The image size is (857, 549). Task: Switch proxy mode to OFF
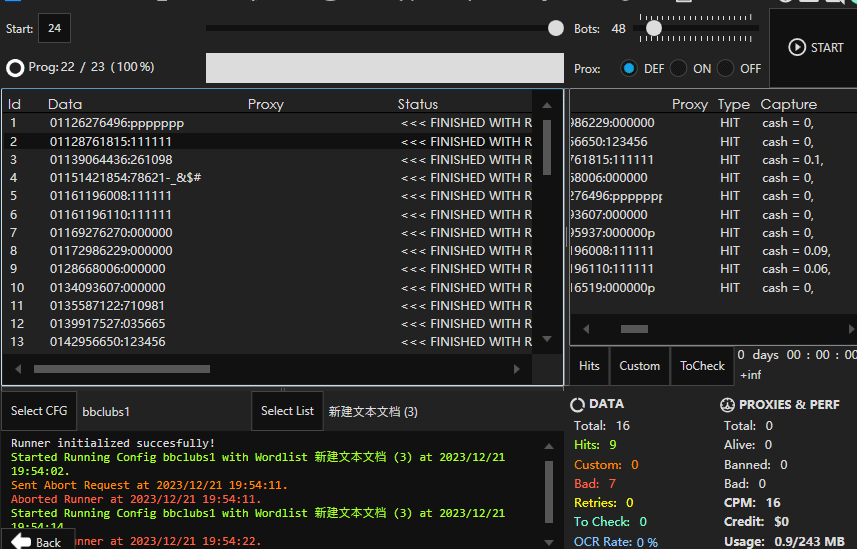[727, 68]
